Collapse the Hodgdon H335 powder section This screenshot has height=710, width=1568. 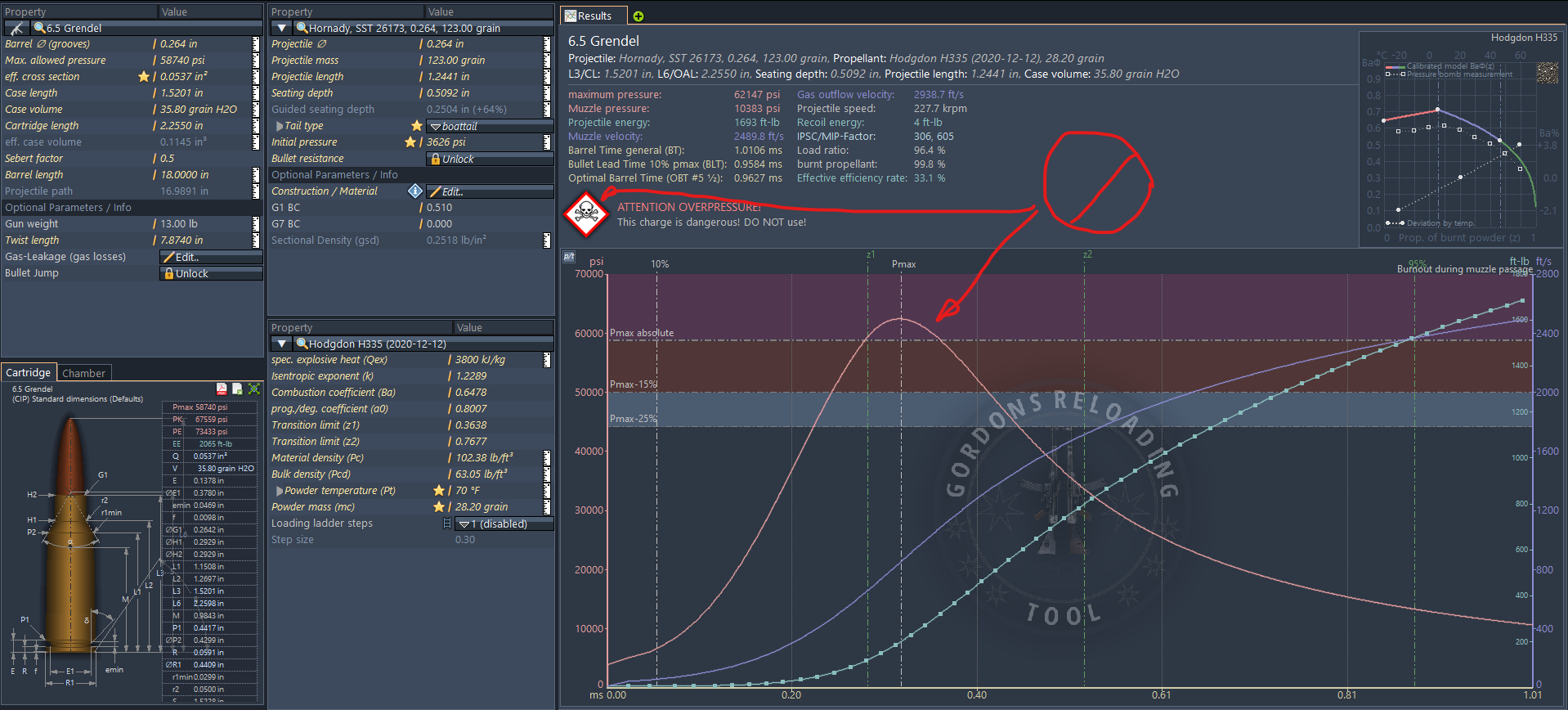(x=282, y=344)
